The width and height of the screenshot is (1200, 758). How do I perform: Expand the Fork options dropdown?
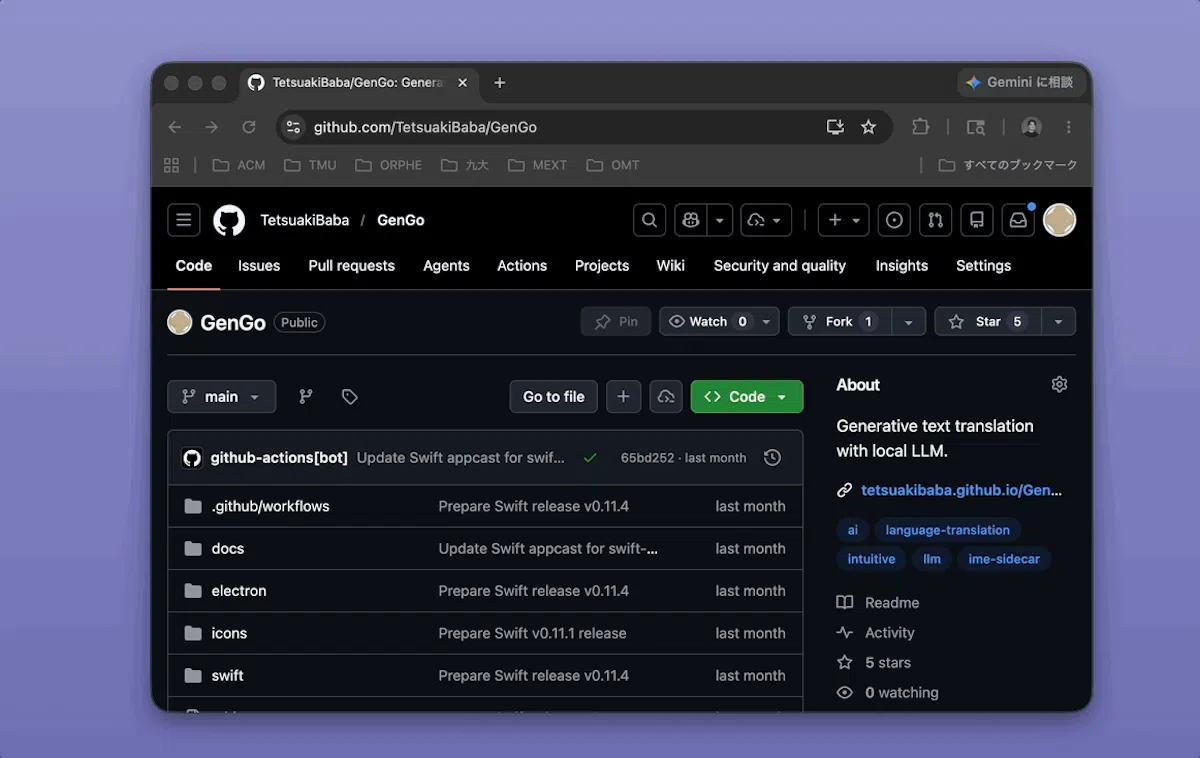(908, 322)
